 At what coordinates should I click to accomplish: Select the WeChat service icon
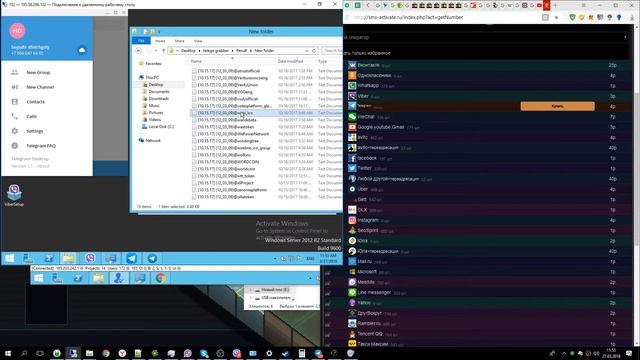pyautogui.click(x=352, y=117)
